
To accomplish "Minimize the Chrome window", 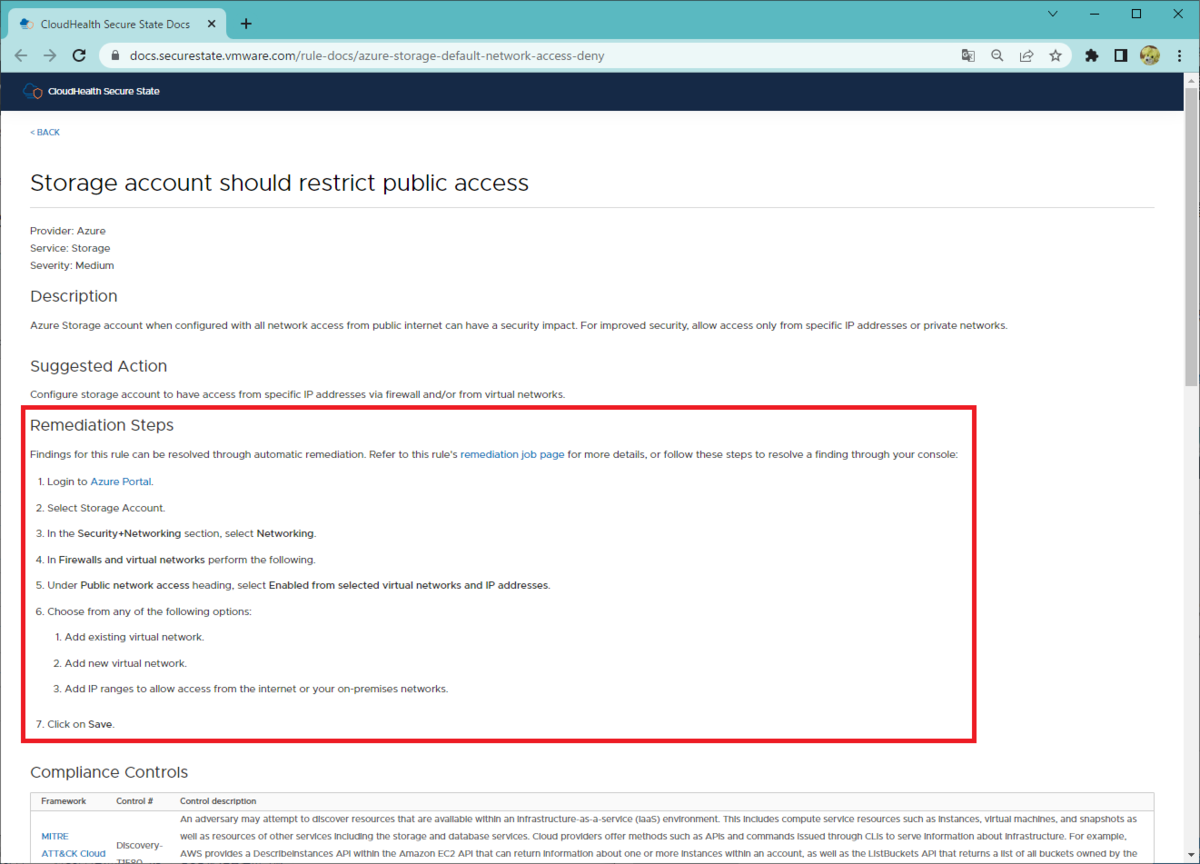I will tap(1096, 14).
